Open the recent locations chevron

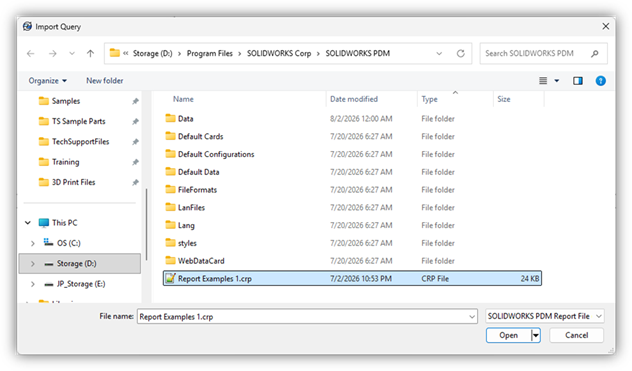72,53
